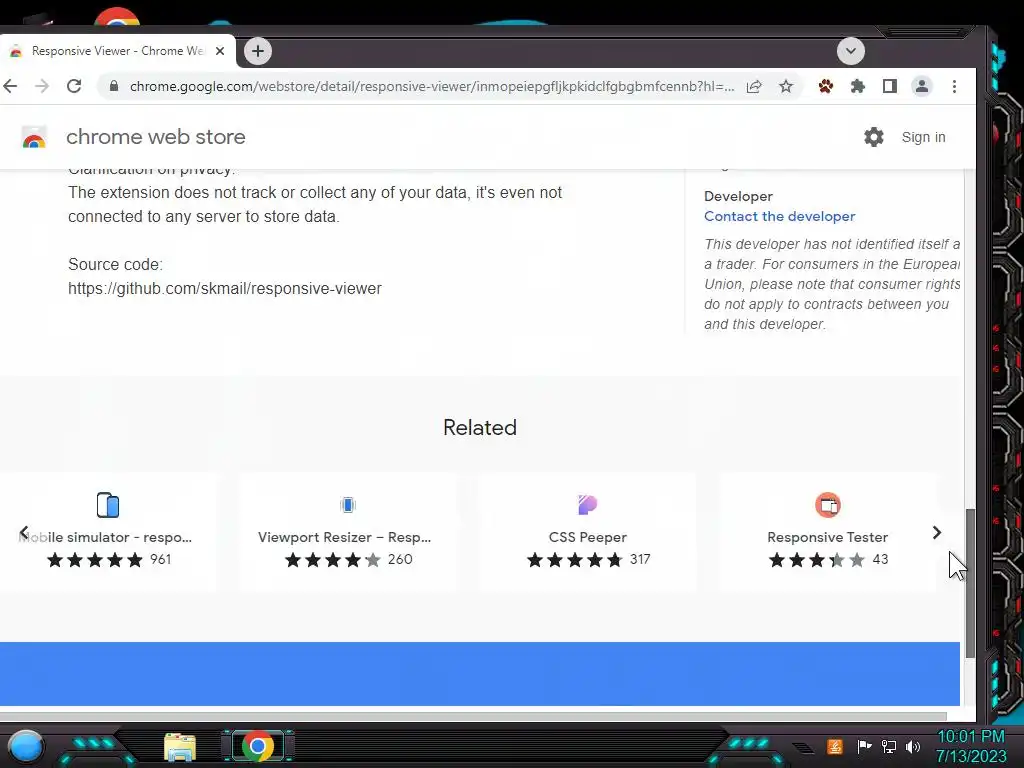Open web store settings gear
Screen dimensions: 1024x768
(873, 137)
